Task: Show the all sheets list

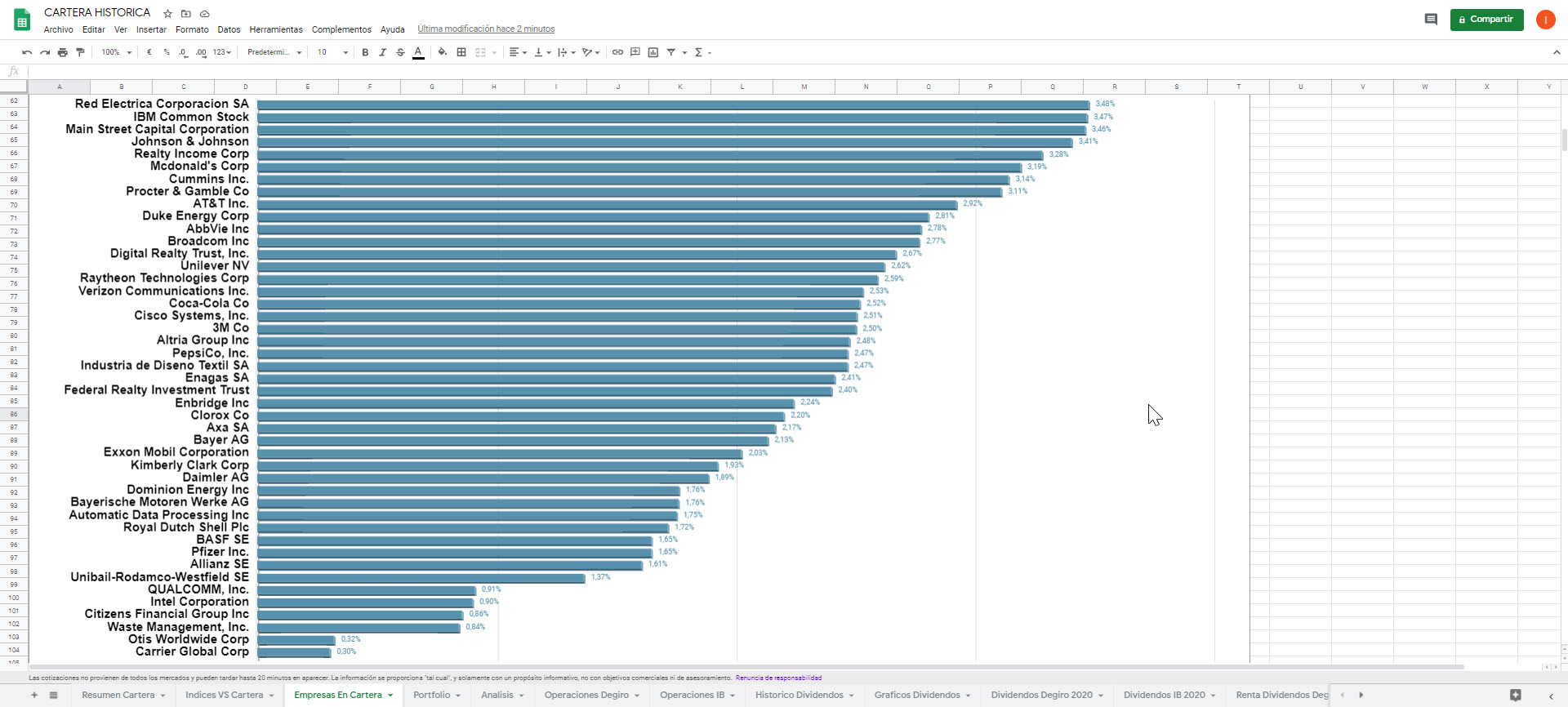Action: [54, 696]
